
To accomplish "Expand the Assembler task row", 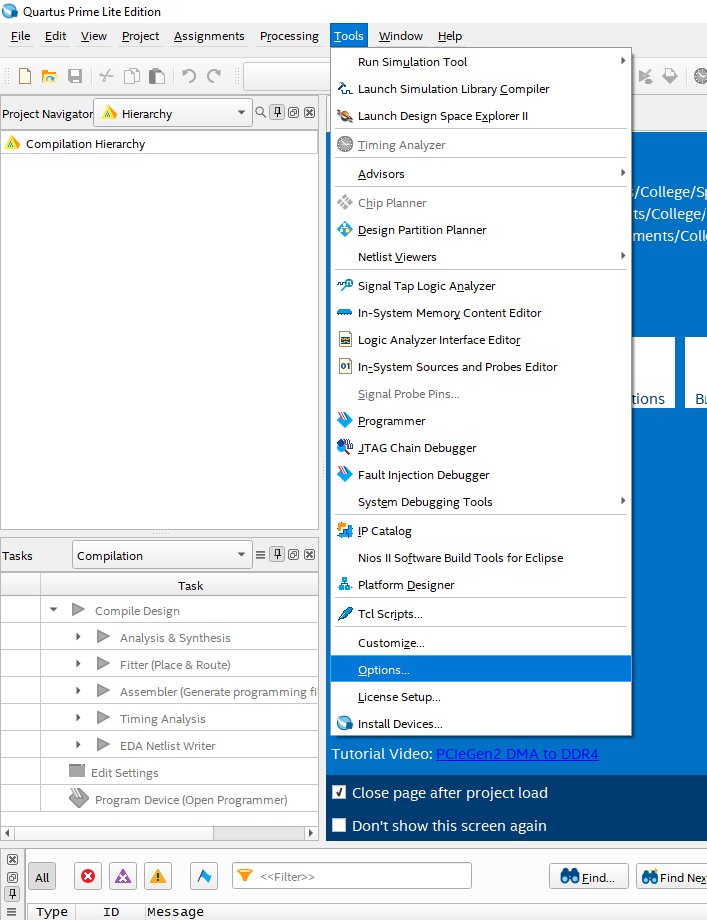I will point(78,691).
